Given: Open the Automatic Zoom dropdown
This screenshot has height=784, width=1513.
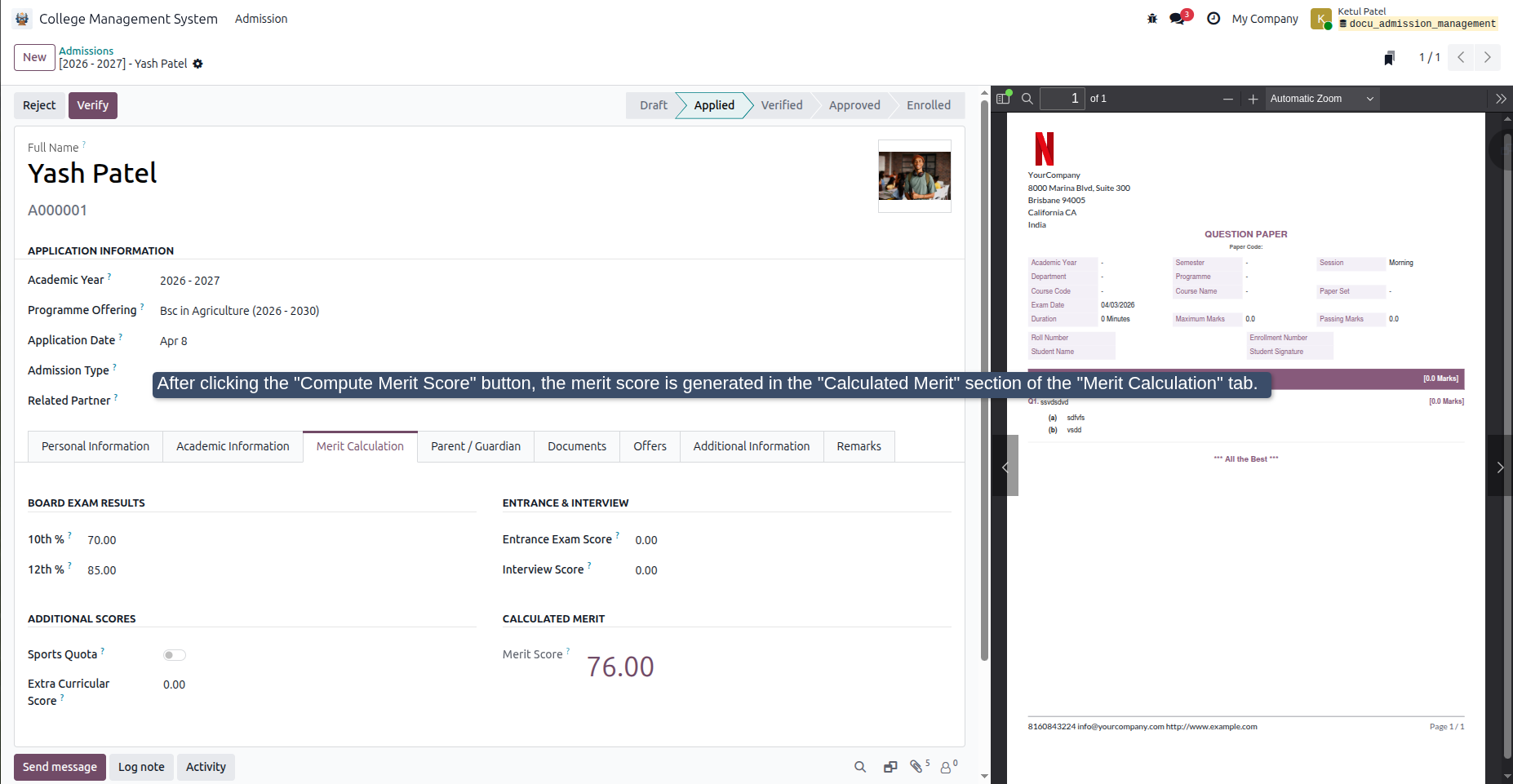Looking at the screenshot, I should tap(1322, 99).
